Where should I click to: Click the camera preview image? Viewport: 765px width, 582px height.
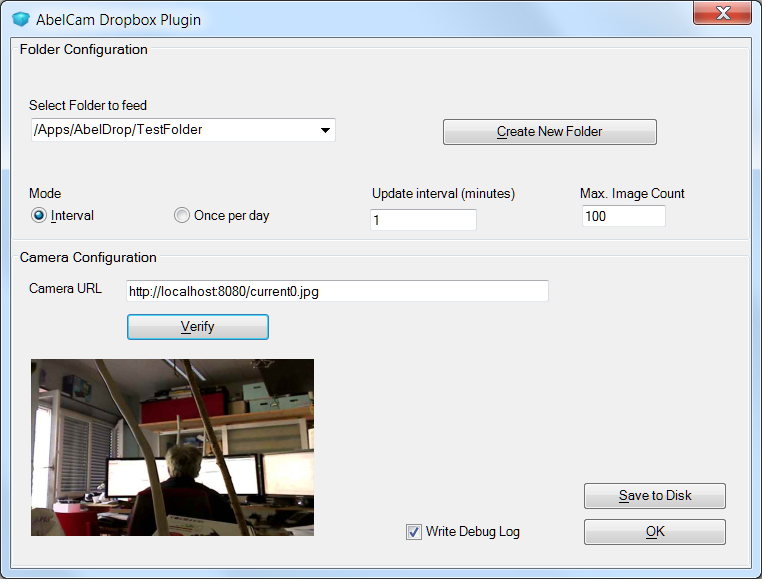tap(172, 448)
